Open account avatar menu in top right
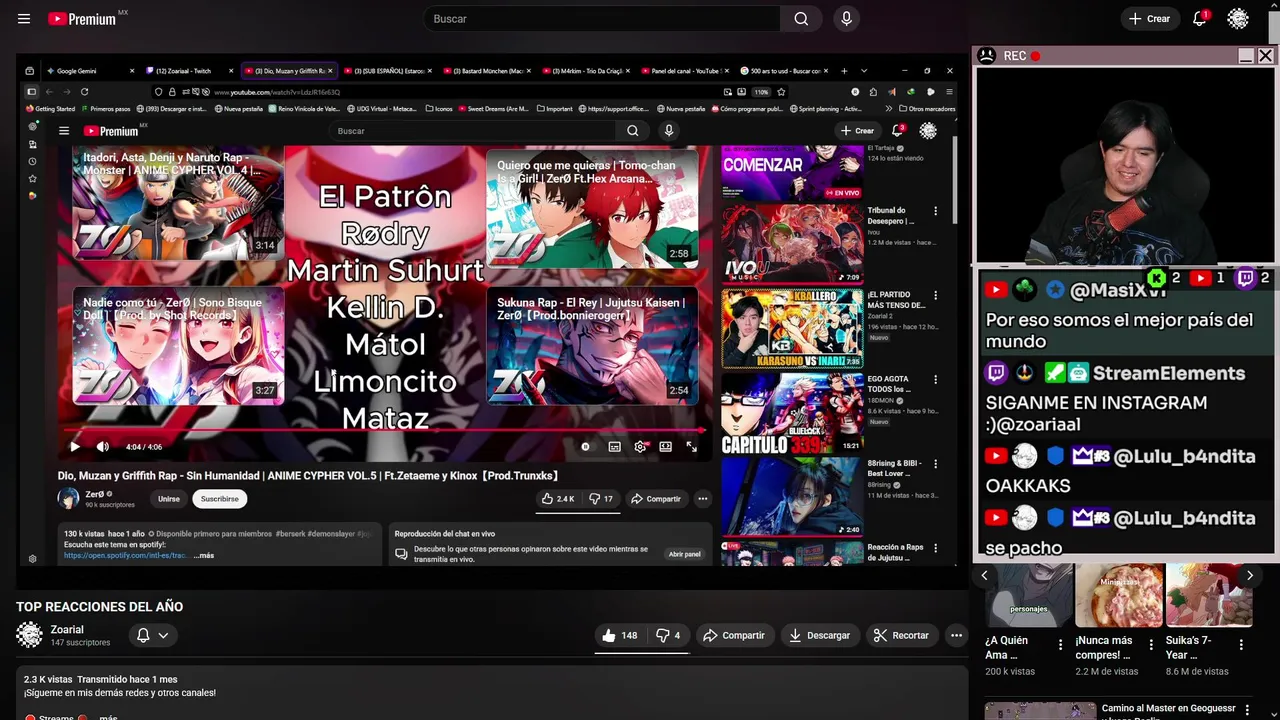This screenshot has width=1280, height=720. pyautogui.click(x=1238, y=19)
